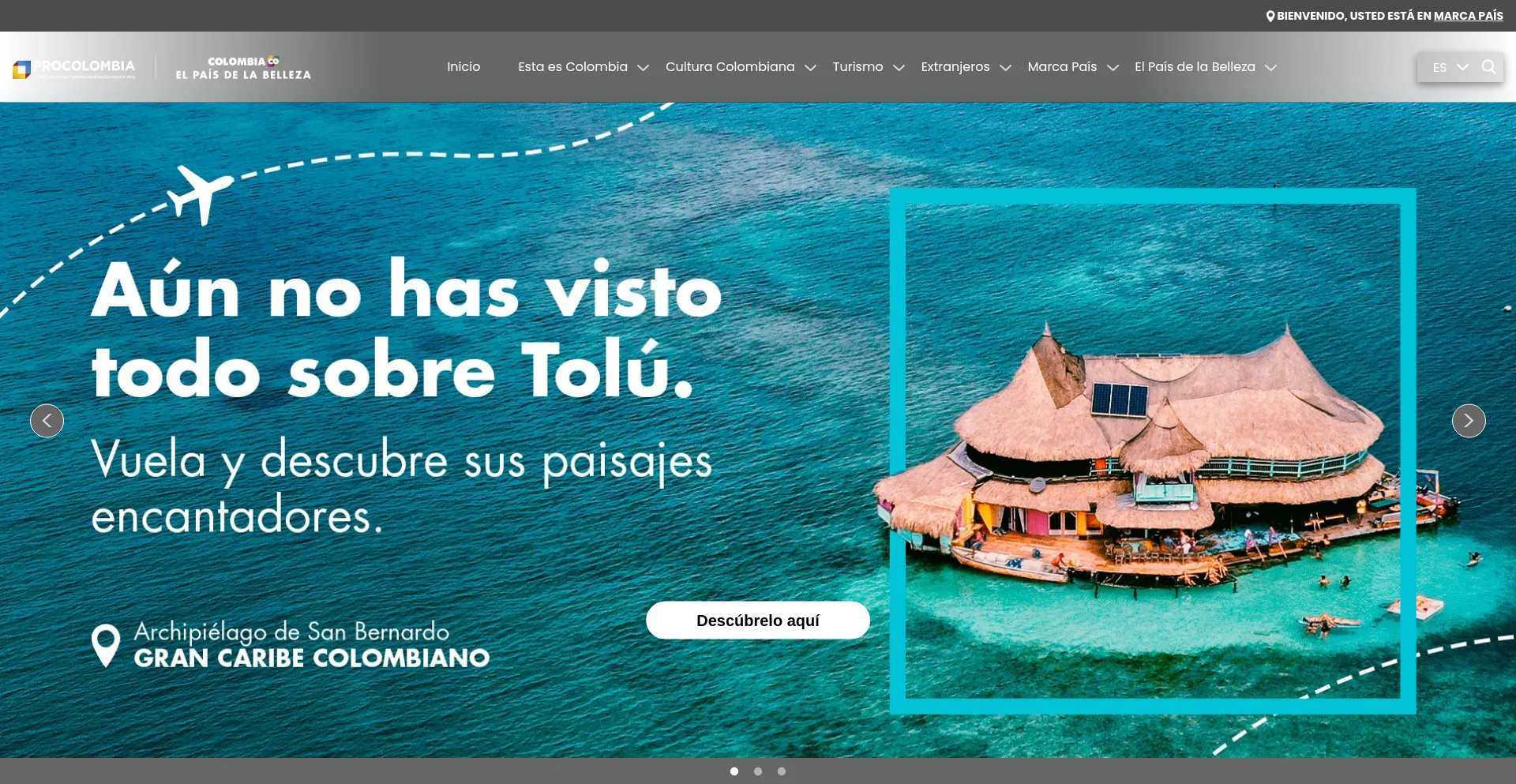Select the third carousel dot
Screen dimensions: 1516x784
(x=782, y=771)
